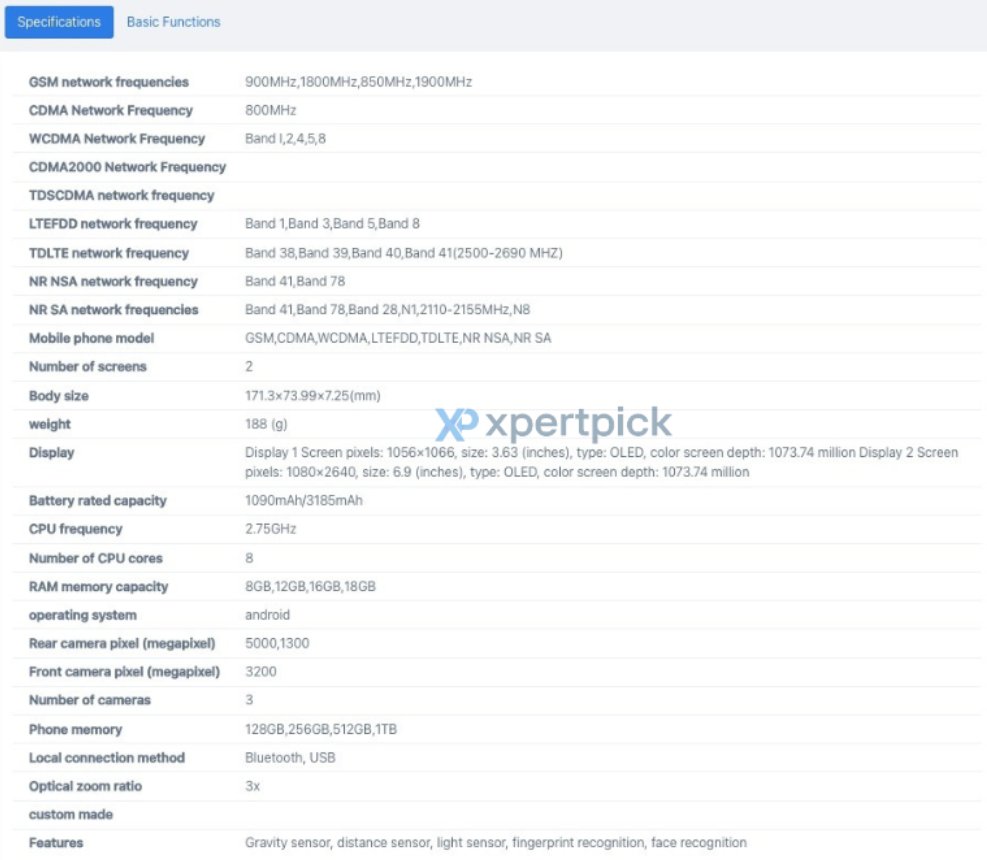
Task: Click the LTEFDD network frequency band values
Action: 332,224
